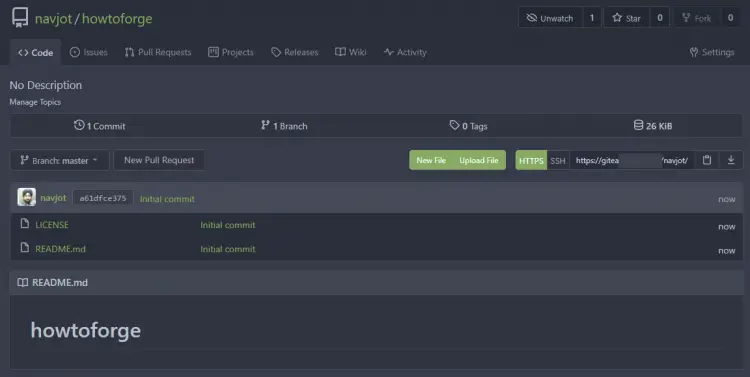Open the Releases tab
Image resolution: width=750 pixels, height=377 pixels.
click(295, 52)
